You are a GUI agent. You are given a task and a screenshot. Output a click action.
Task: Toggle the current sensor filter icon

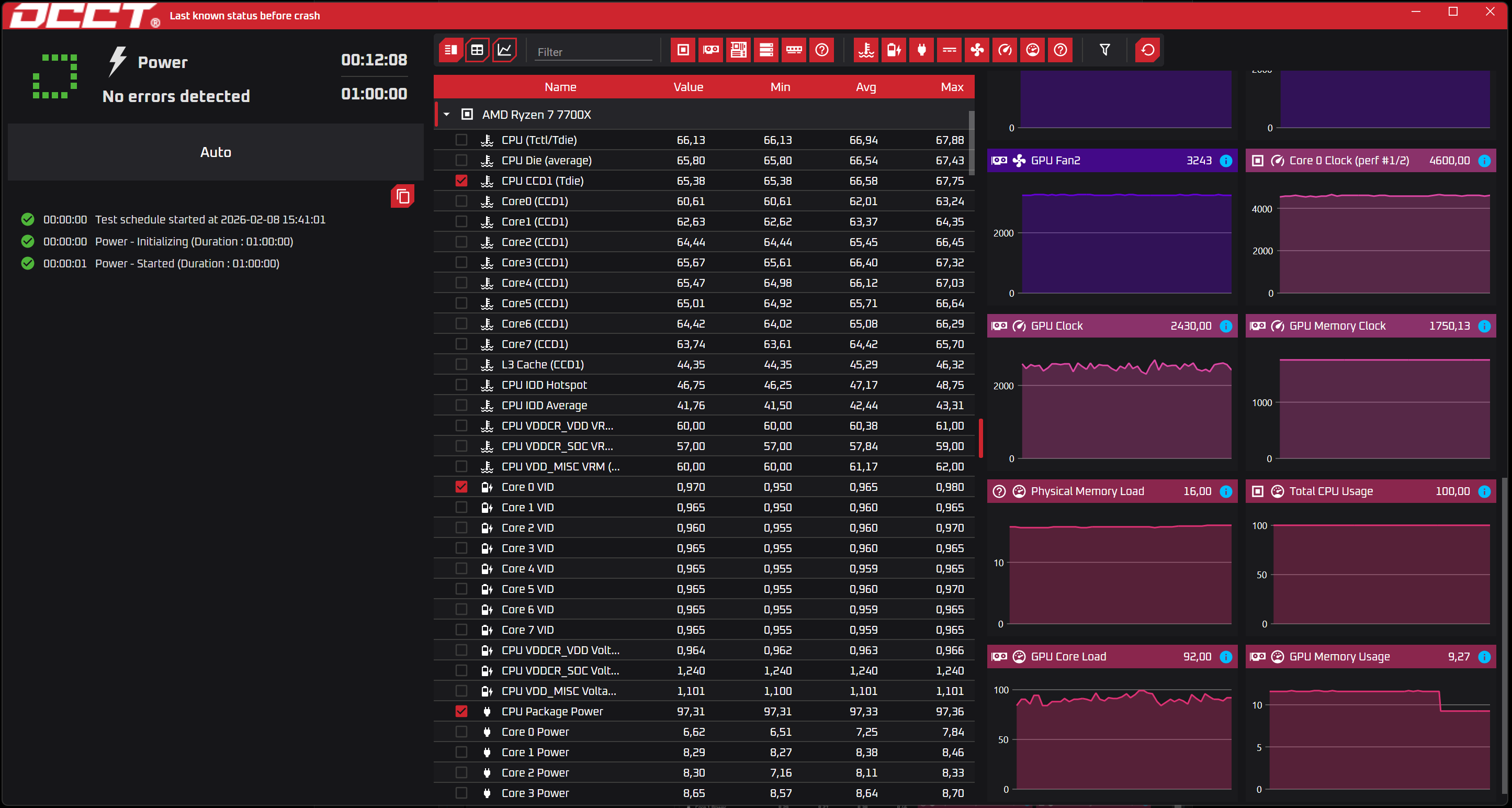click(x=949, y=50)
